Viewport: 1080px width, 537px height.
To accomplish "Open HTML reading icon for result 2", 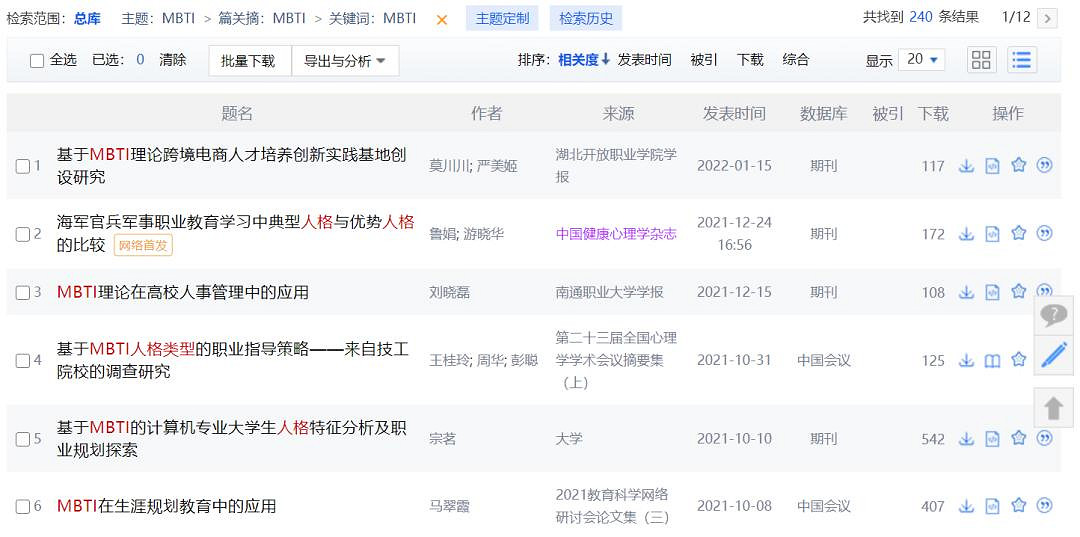I will [x=992, y=234].
